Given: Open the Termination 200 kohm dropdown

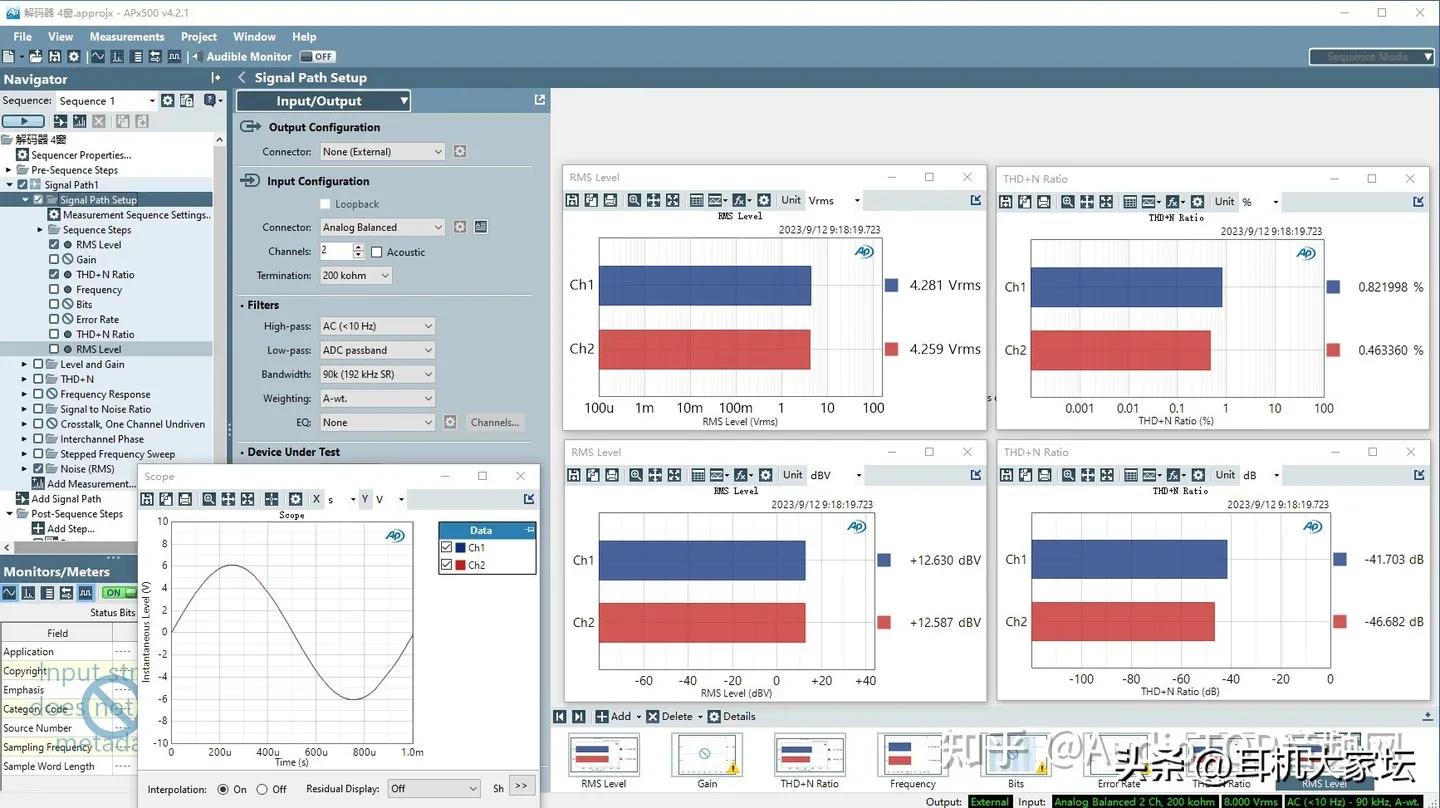Looking at the screenshot, I should click(355, 276).
